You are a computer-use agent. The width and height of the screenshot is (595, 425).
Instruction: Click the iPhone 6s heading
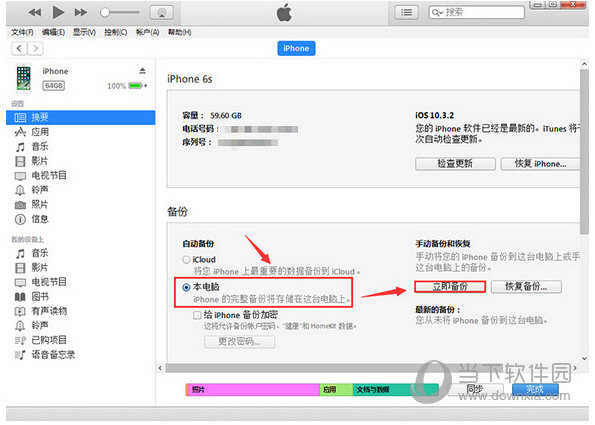(x=190, y=79)
